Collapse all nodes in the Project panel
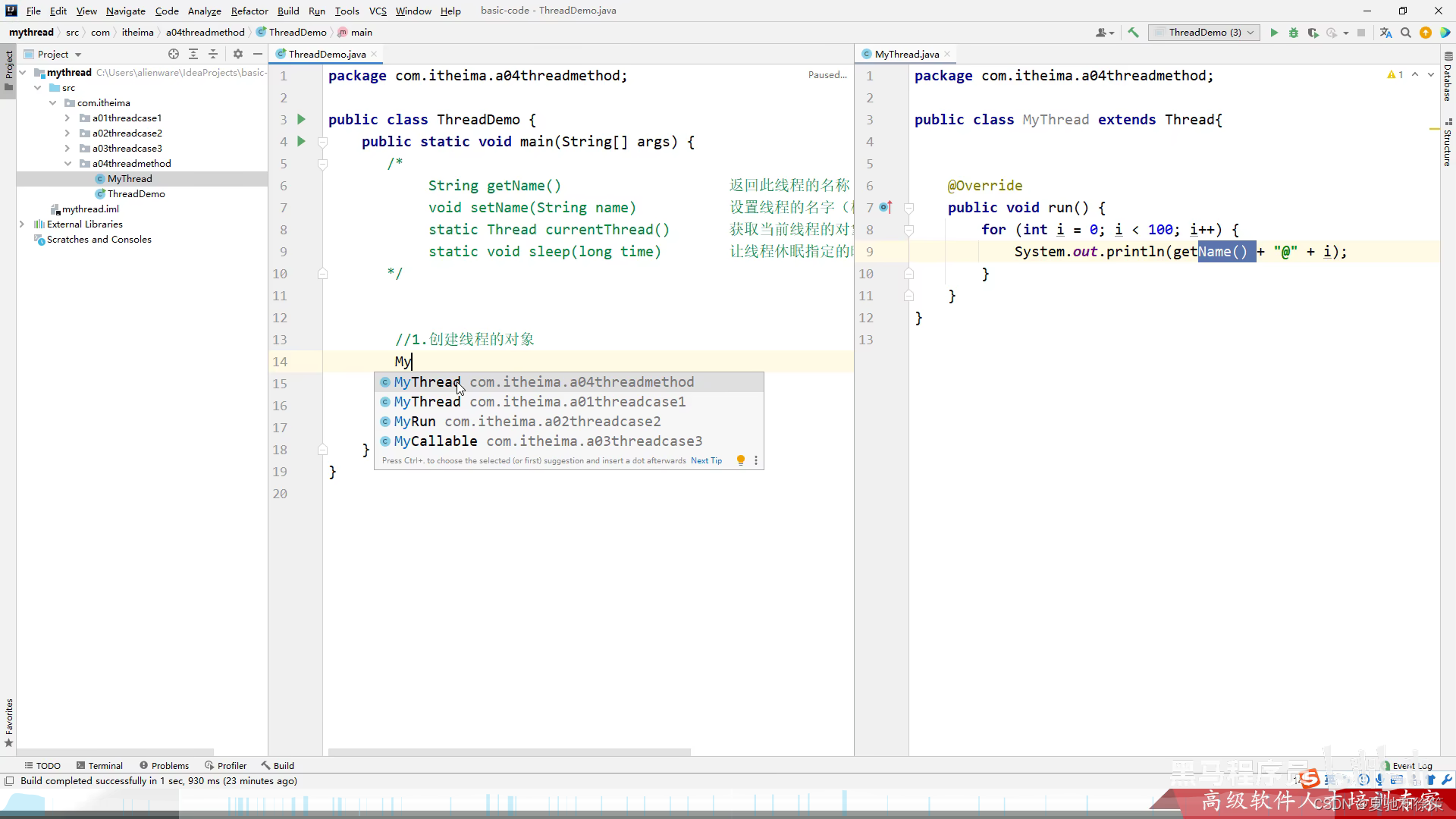Viewport: 1456px width, 819px height. click(213, 54)
